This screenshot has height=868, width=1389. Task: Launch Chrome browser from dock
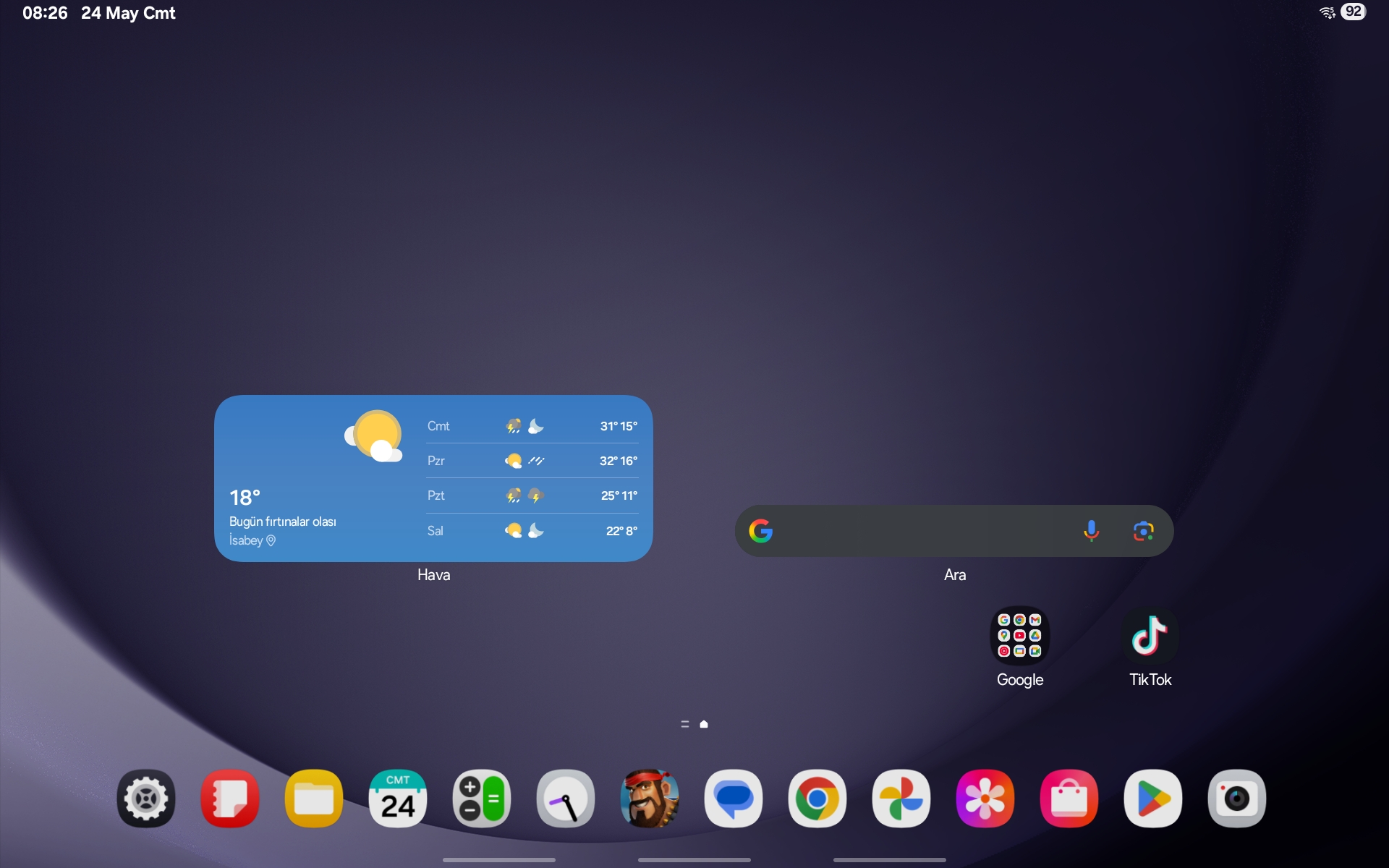coord(817,799)
